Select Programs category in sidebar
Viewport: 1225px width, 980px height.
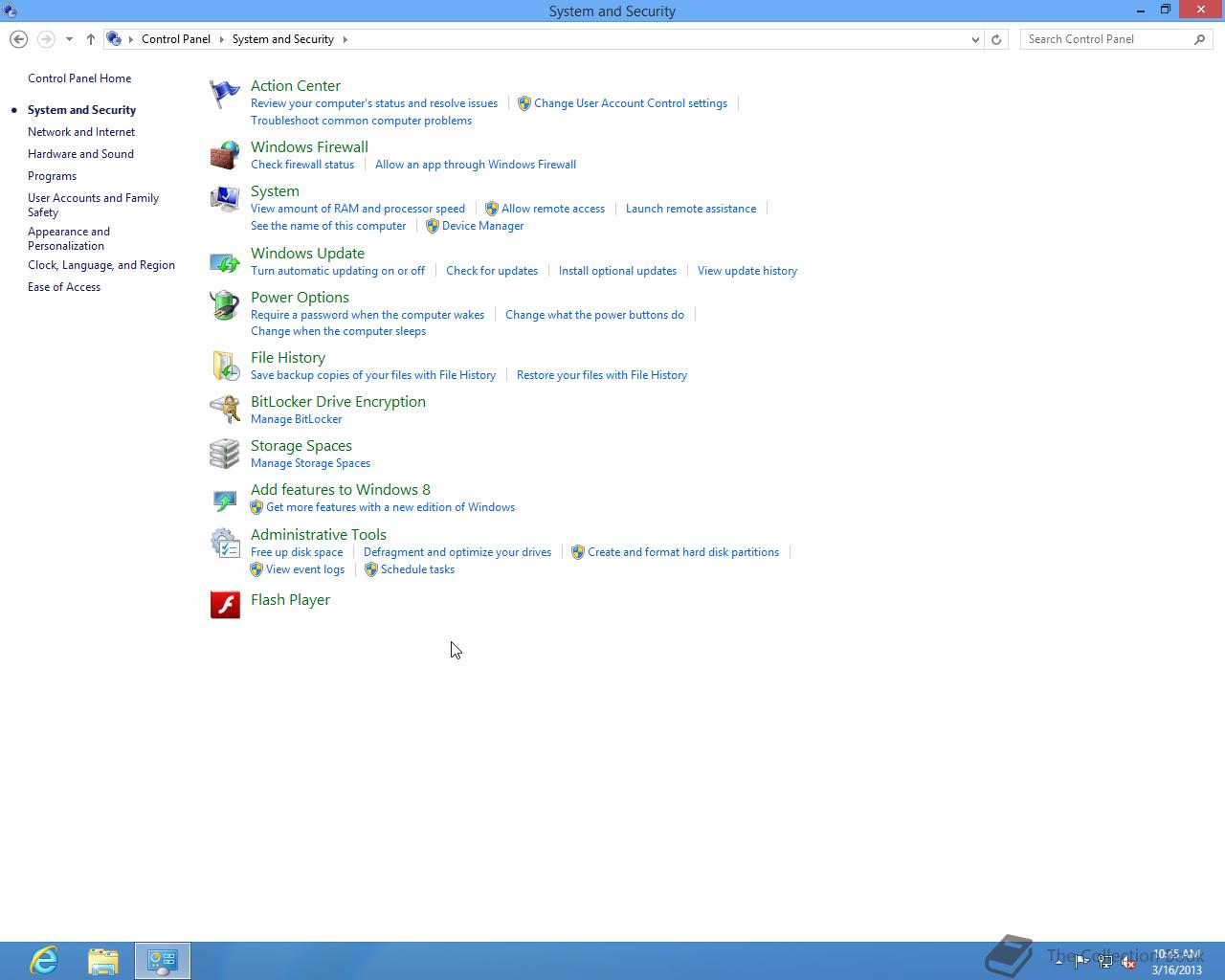[52, 176]
